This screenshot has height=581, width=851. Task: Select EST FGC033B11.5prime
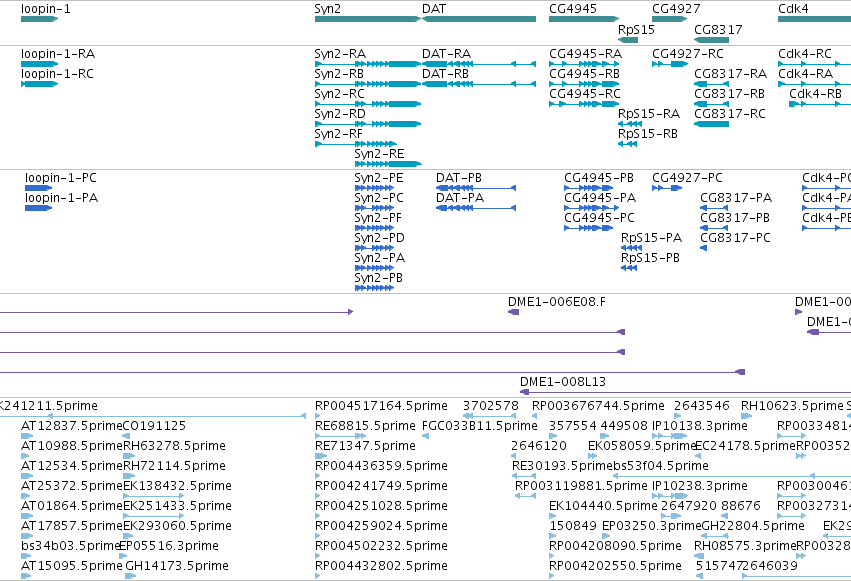(x=426, y=436)
